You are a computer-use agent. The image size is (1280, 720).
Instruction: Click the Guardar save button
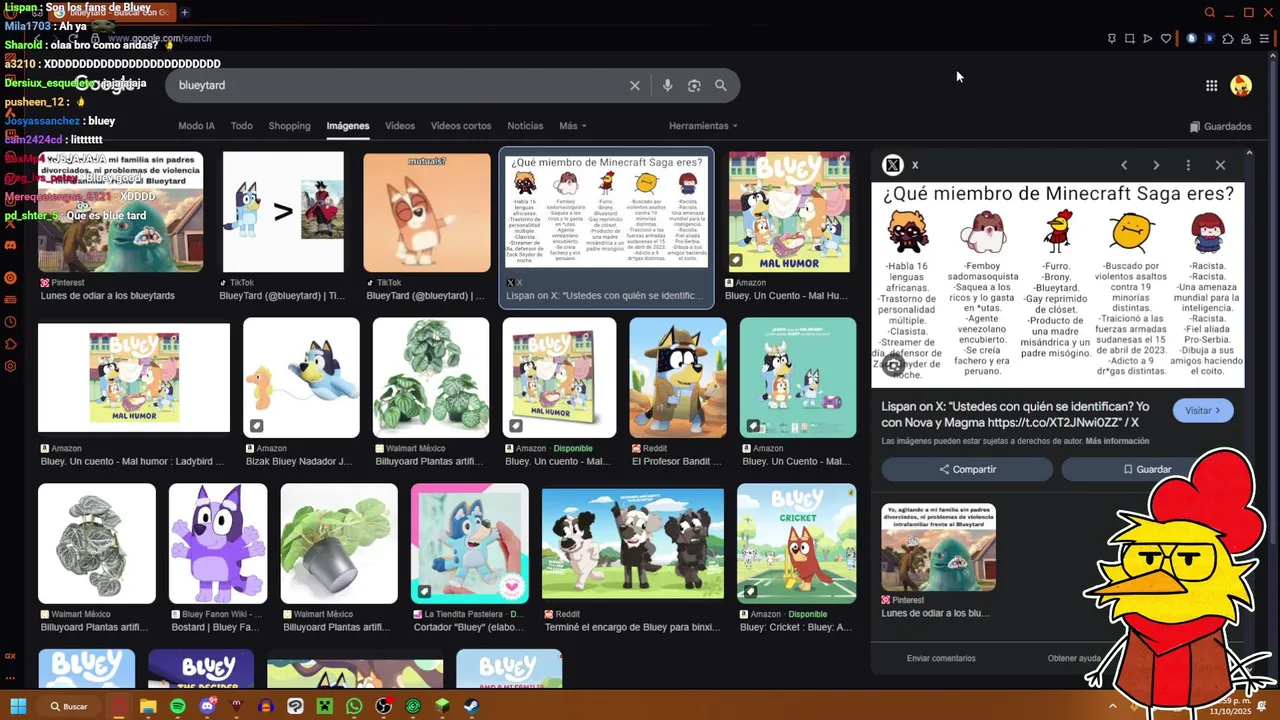[x=1146, y=469]
